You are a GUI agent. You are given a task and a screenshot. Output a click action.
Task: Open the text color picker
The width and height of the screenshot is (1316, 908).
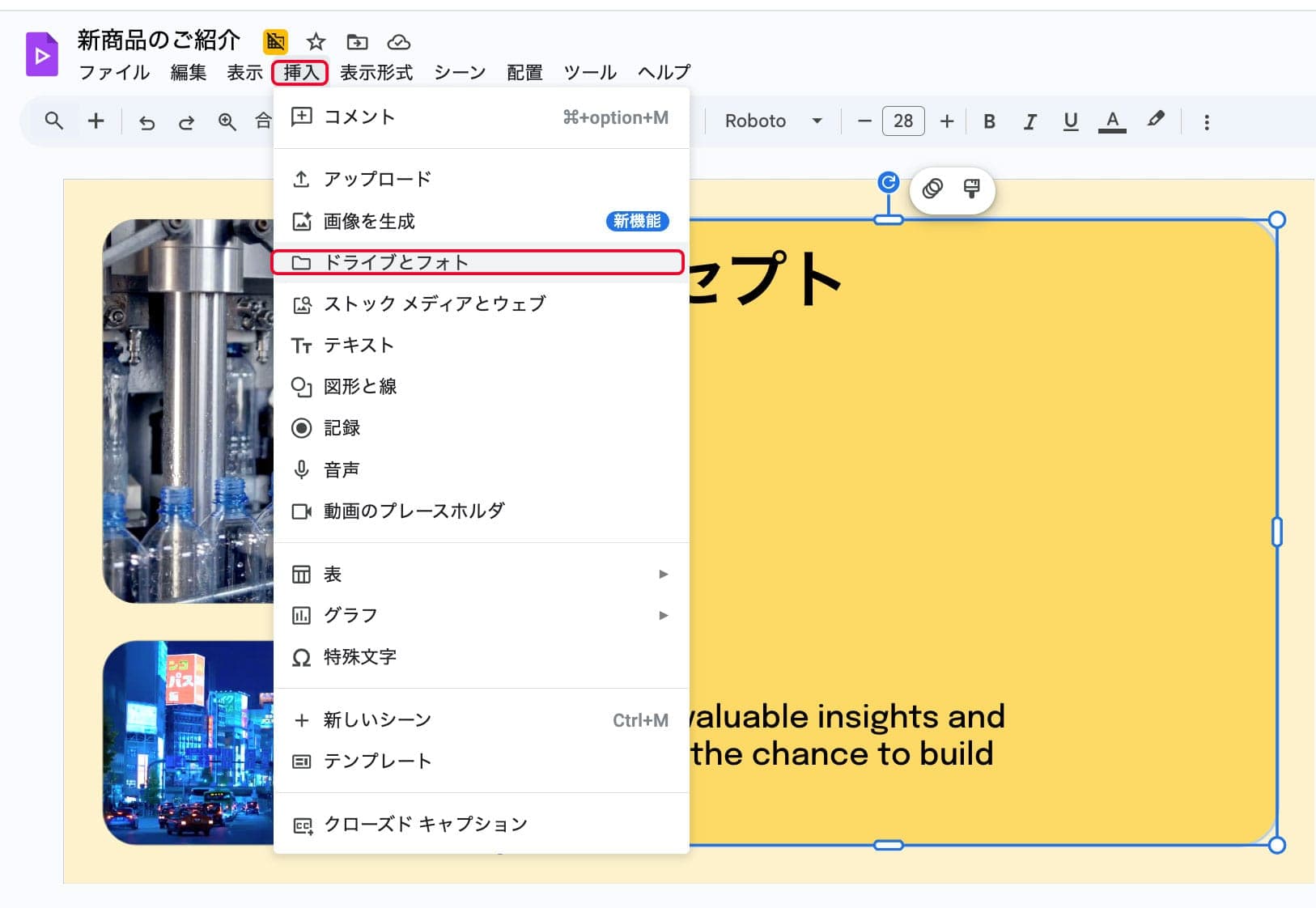tap(1112, 121)
